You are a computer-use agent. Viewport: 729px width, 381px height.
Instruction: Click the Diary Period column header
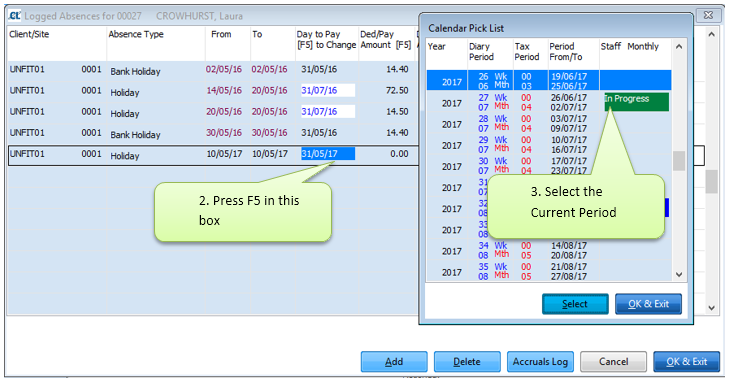click(x=481, y=52)
